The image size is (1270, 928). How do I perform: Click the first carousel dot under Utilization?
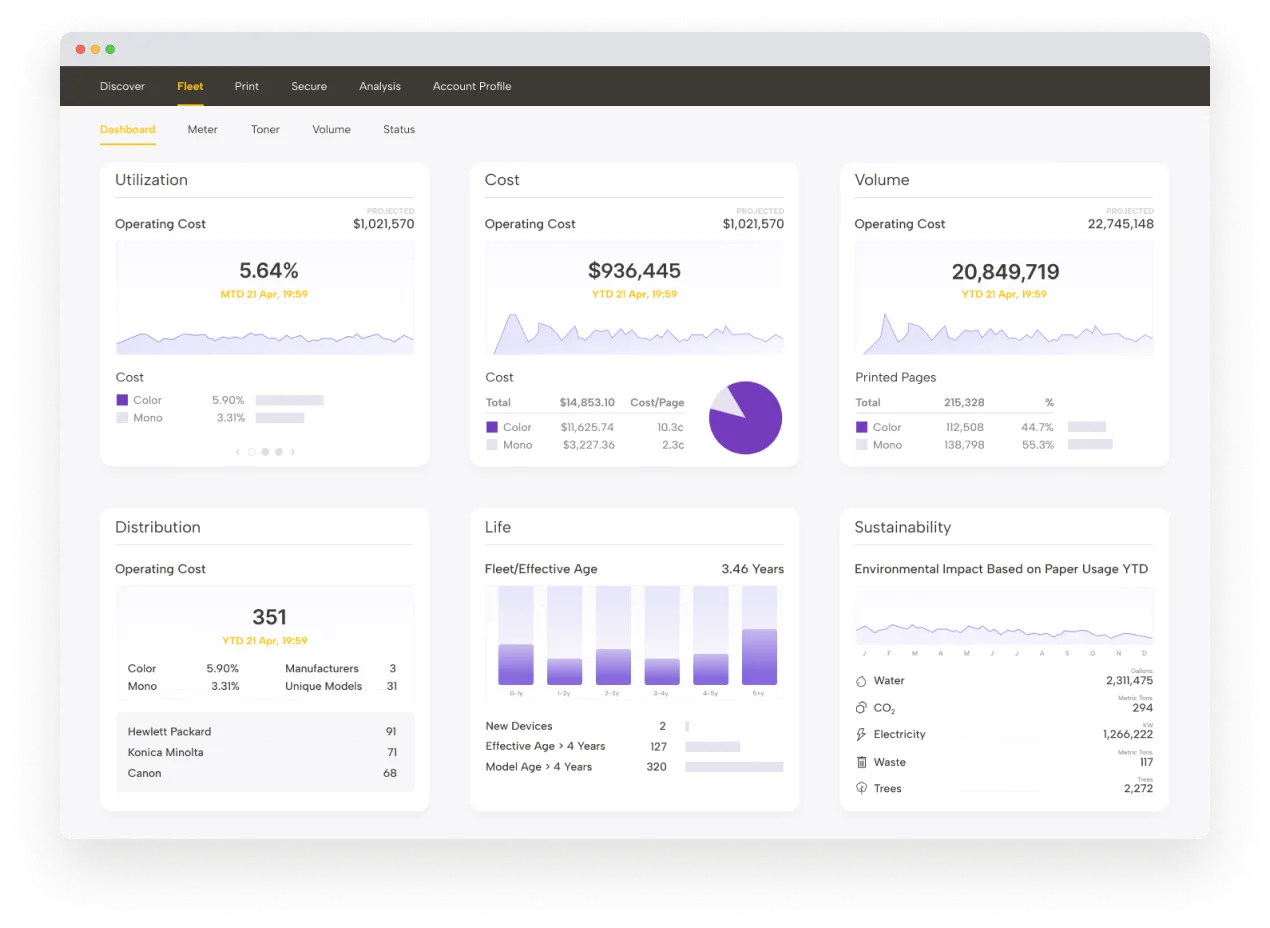pos(251,452)
